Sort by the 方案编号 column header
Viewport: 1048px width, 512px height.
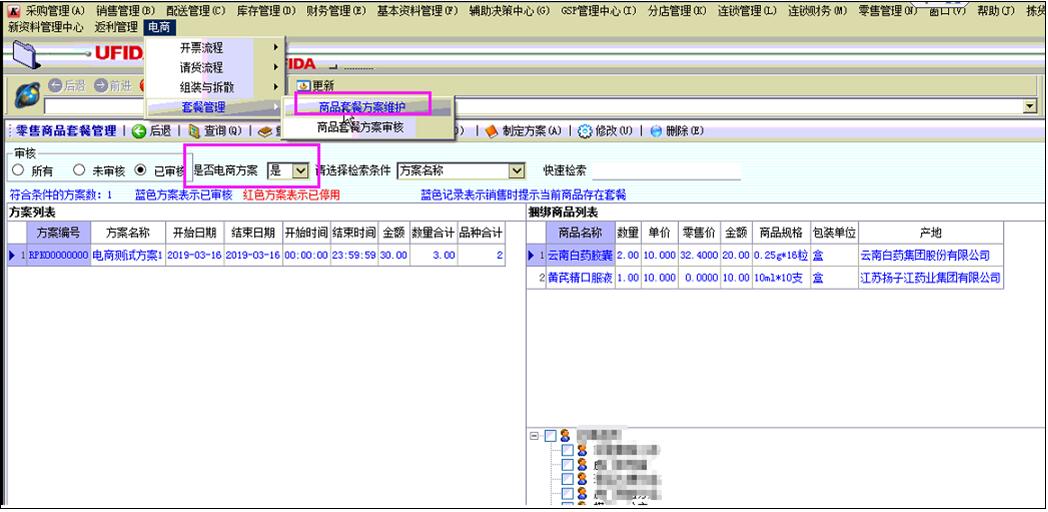(58, 233)
